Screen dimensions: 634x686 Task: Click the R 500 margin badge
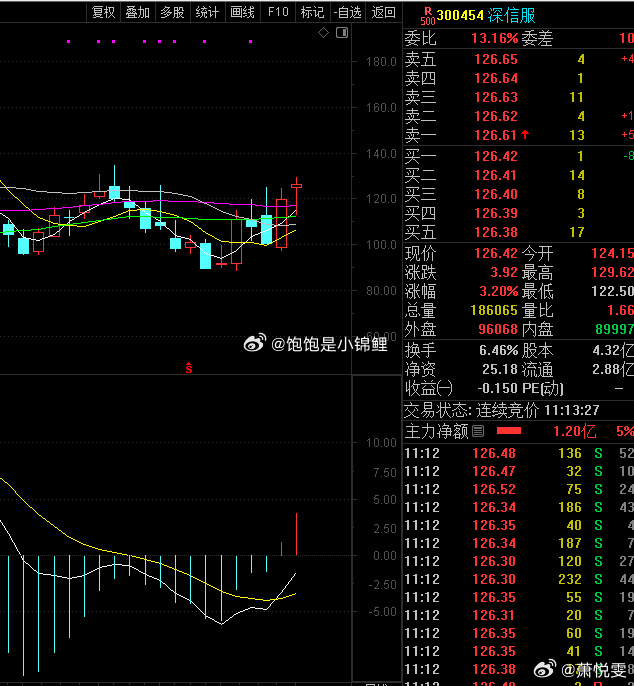(x=427, y=16)
